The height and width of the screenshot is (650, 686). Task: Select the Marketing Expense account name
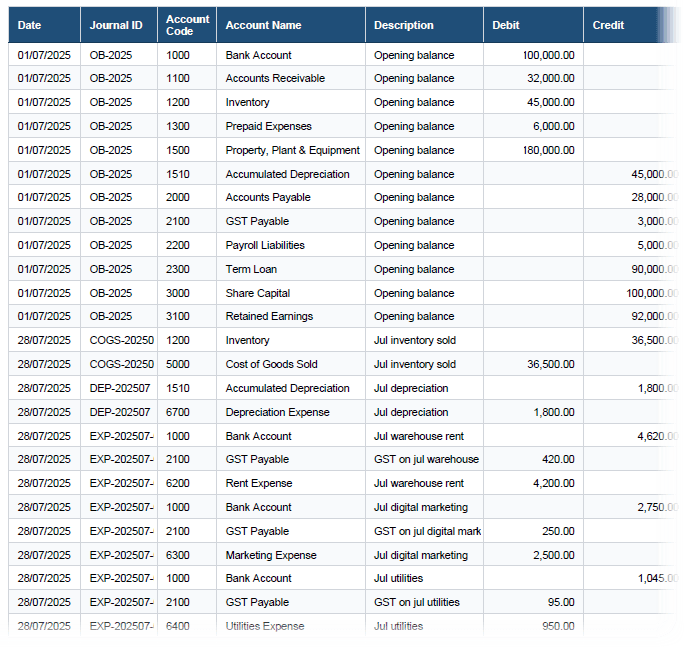(x=271, y=556)
